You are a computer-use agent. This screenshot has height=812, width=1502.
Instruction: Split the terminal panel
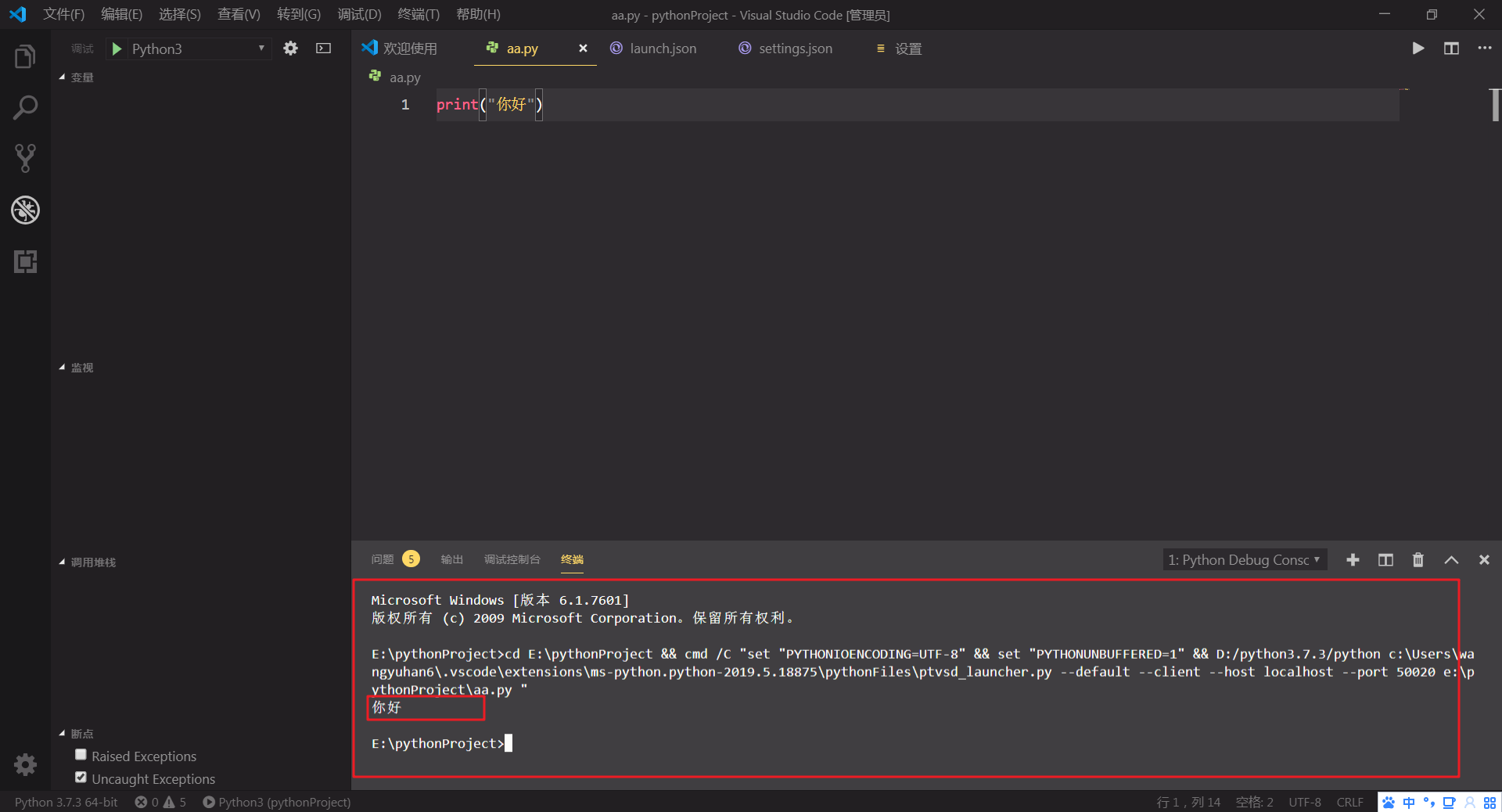[1385, 560]
